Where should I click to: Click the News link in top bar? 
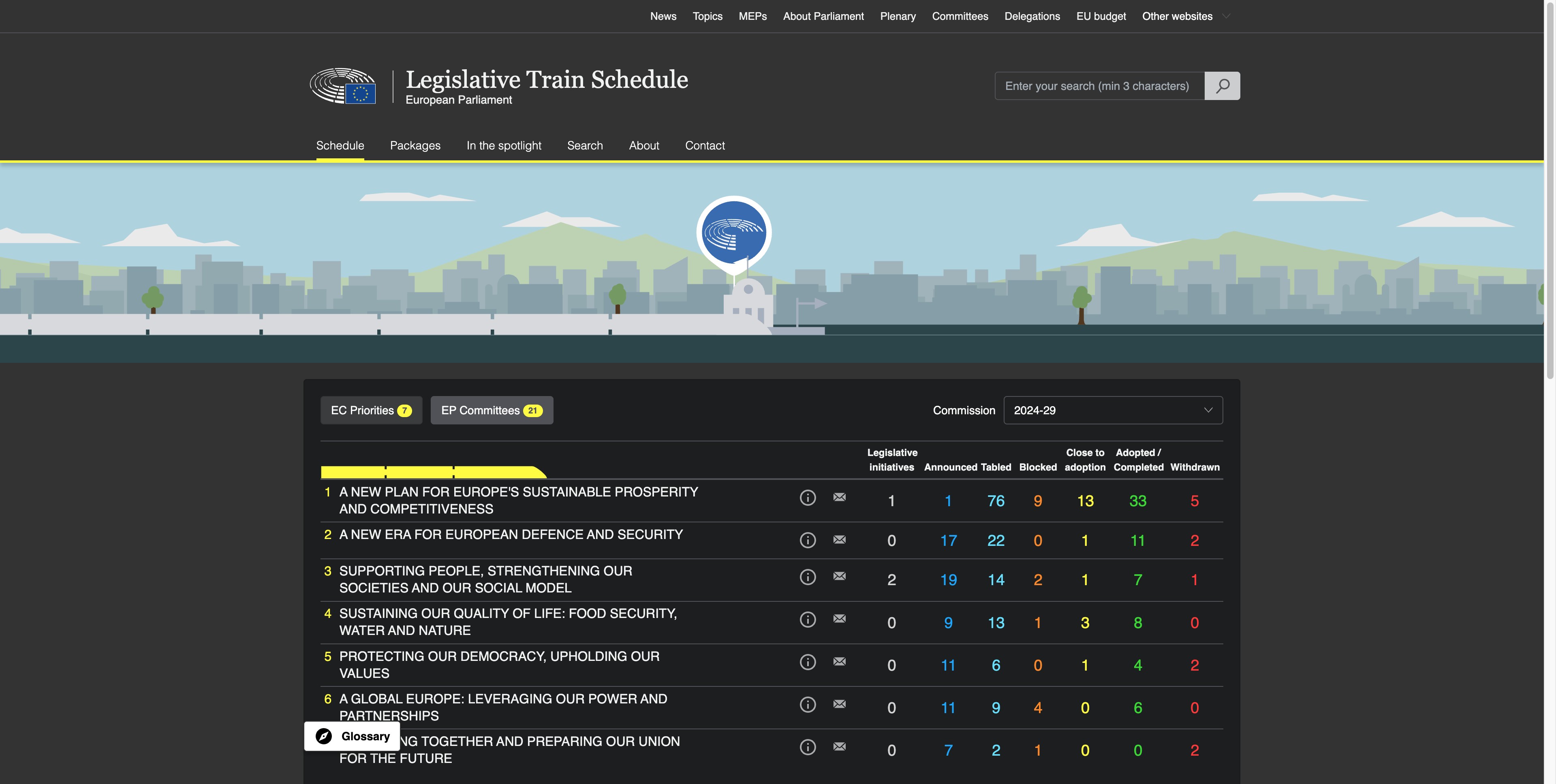coord(663,16)
